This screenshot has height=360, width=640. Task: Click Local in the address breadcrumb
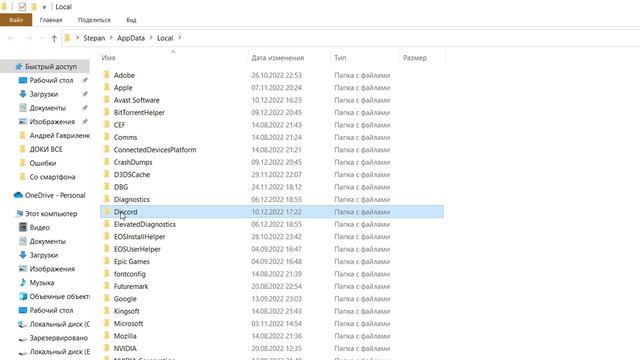[x=165, y=38]
